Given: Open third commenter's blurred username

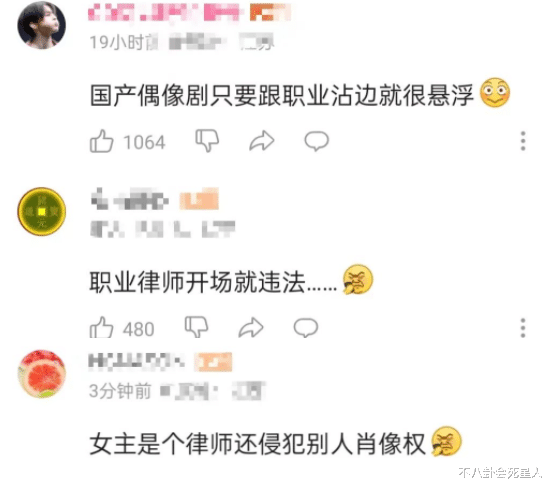Looking at the screenshot, I should (137, 361).
